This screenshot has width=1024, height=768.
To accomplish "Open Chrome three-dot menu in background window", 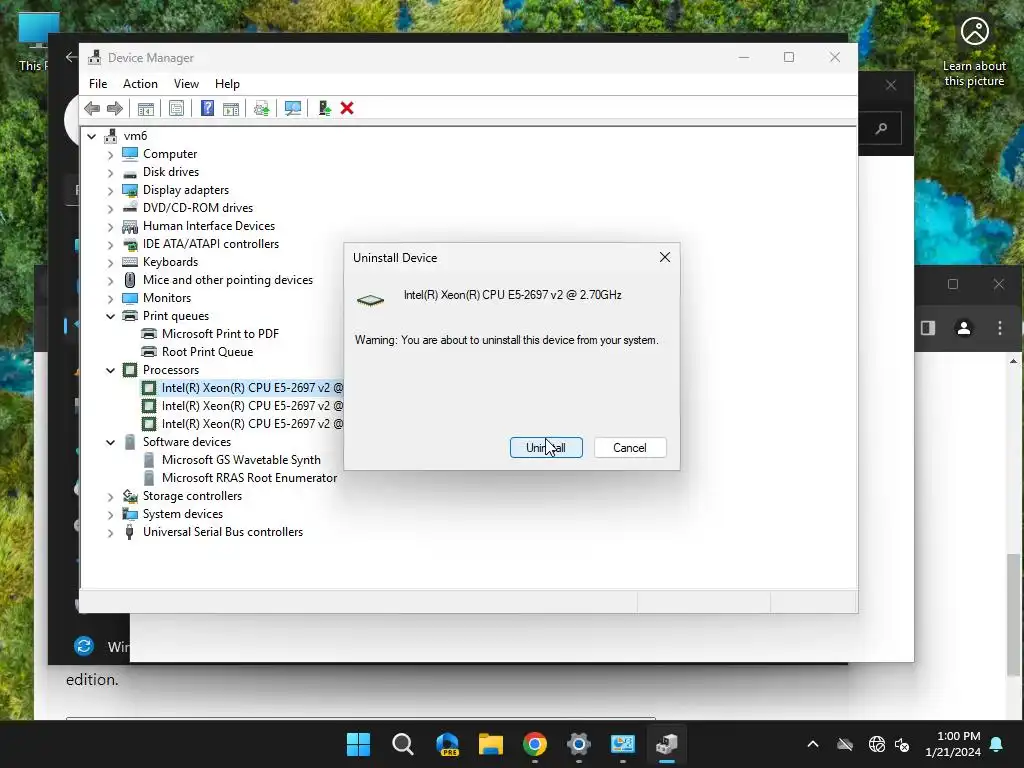I will click(1000, 328).
